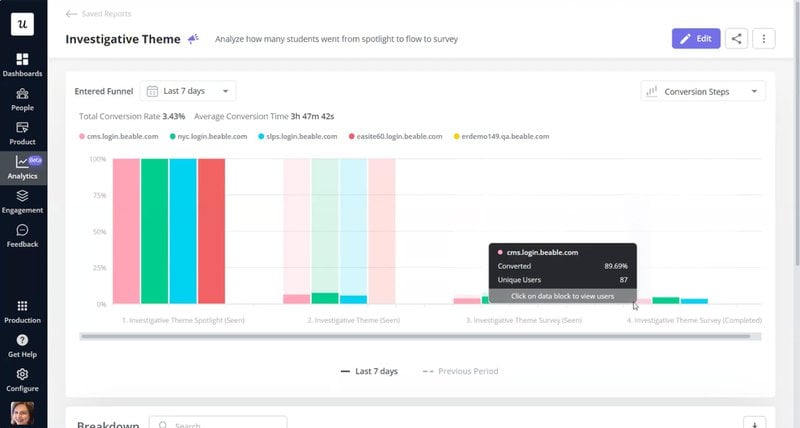Open the Feedback sidebar icon

(22, 235)
